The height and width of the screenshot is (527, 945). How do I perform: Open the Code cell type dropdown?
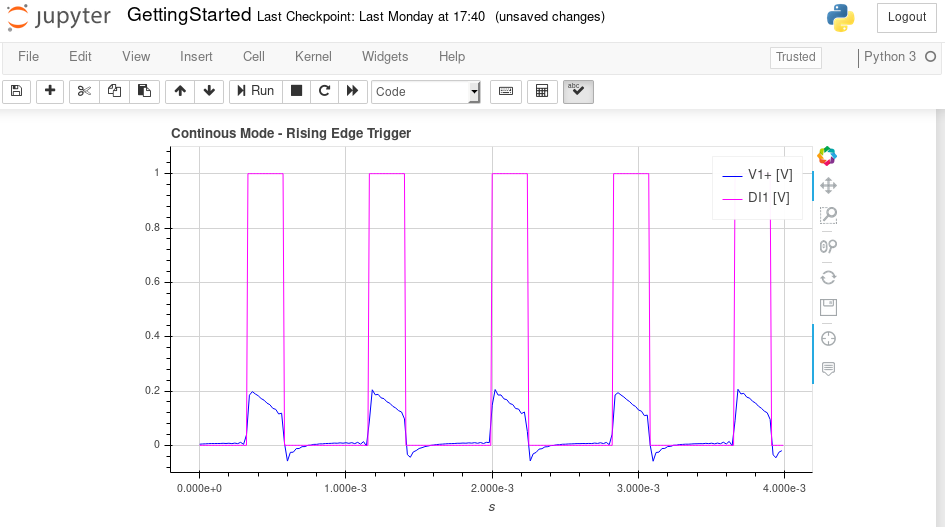[x=425, y=92]
